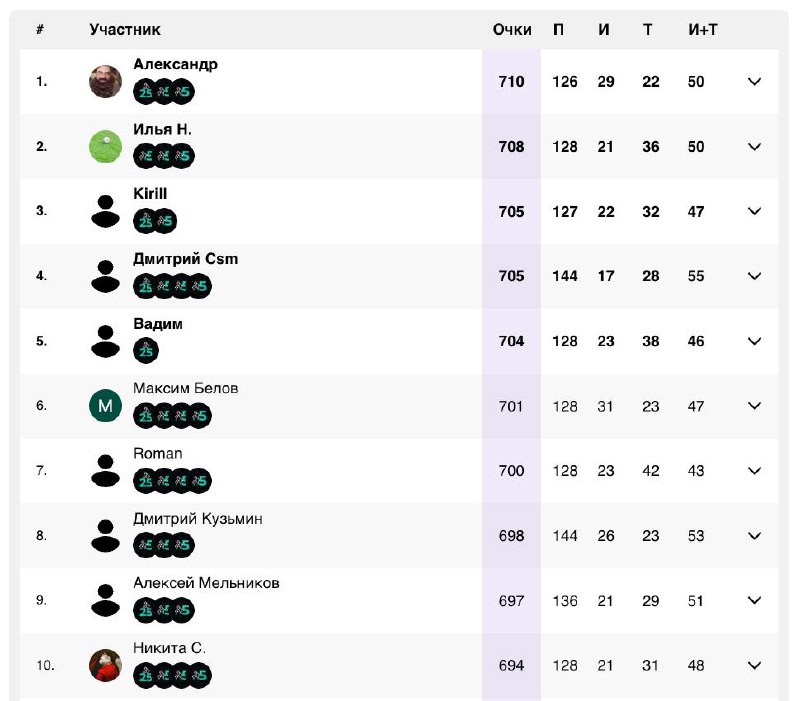
Task: Click Максим Белов's green M avatar
Action: click(x=105, y=406)
